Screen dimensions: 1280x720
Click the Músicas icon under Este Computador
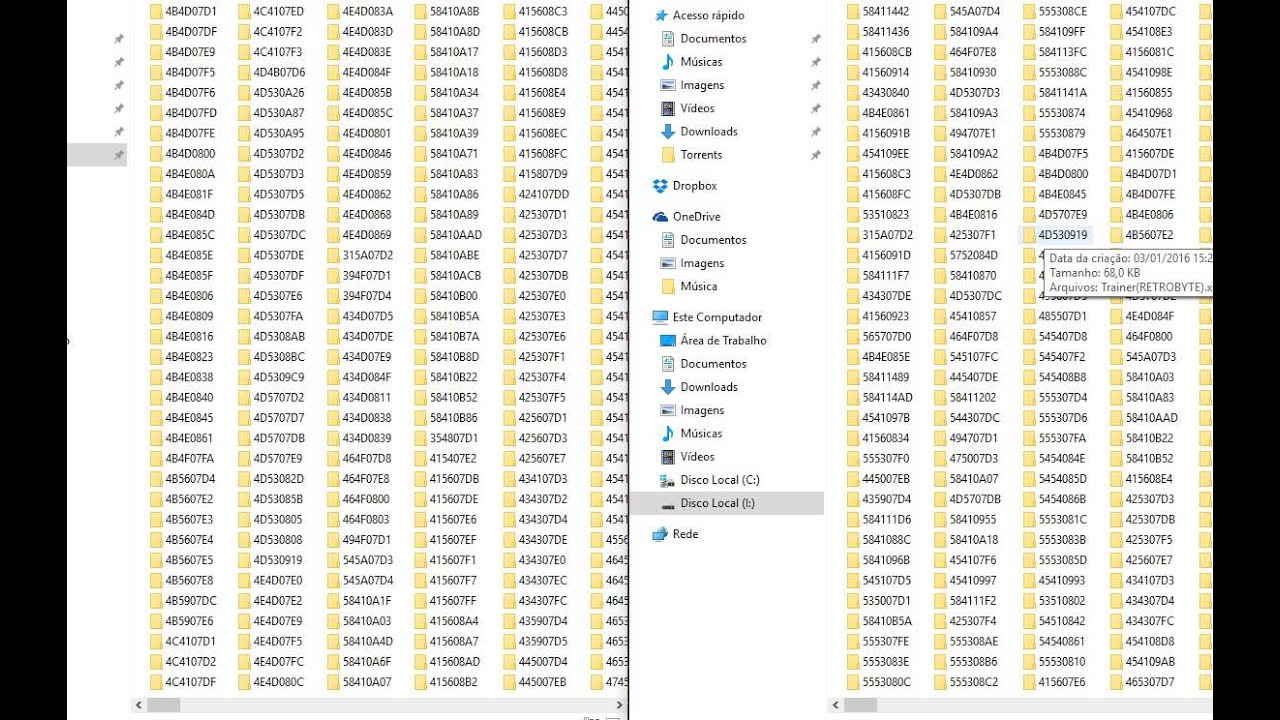coord(669,433)
